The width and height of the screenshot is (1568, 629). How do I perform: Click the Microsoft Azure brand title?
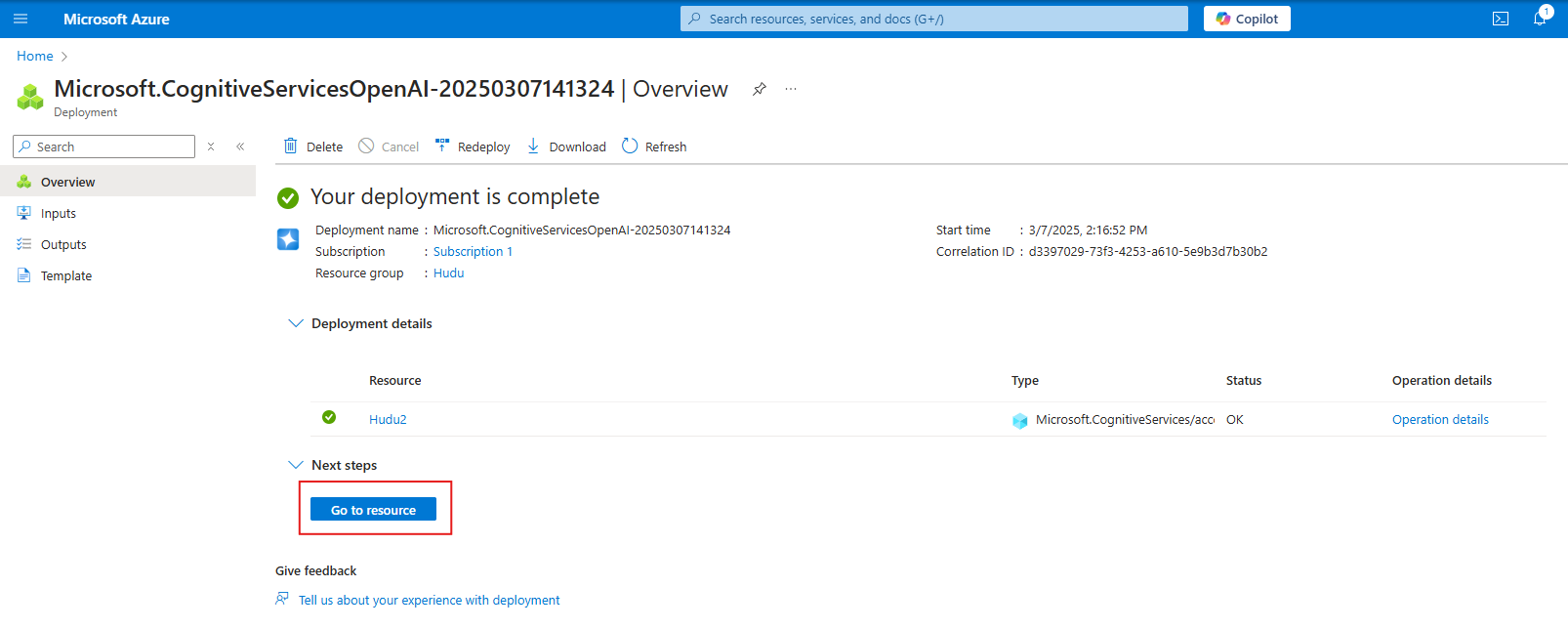coord(116,19)
